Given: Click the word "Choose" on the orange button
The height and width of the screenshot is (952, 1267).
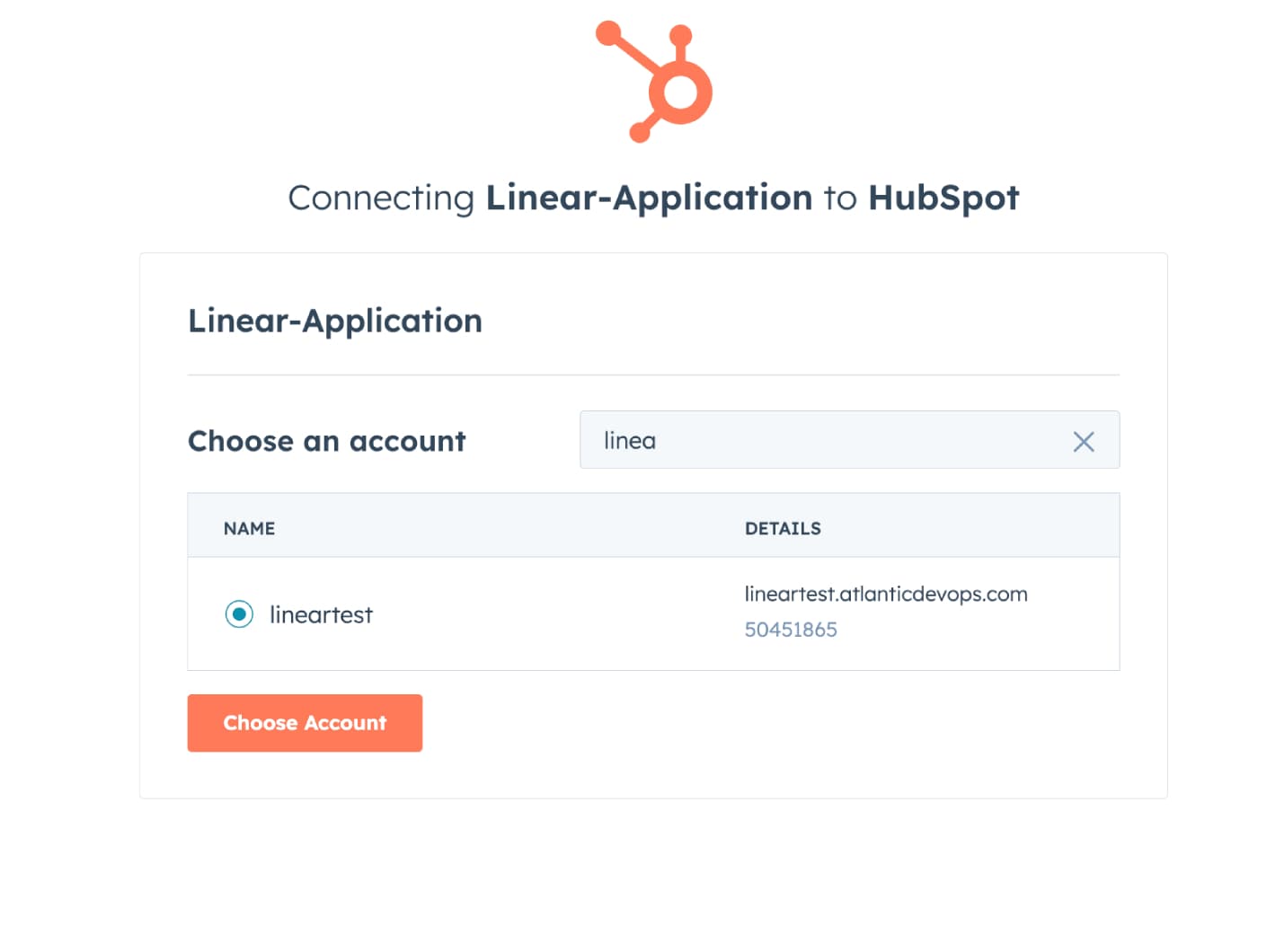Looking at the screenshot, I should coord(260,723).
